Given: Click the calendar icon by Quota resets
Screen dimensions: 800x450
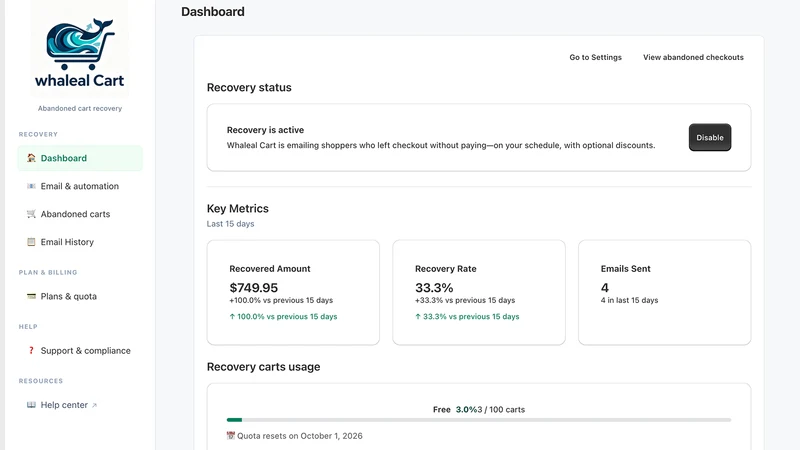Looking at the screenshot, I should (231, 436).
